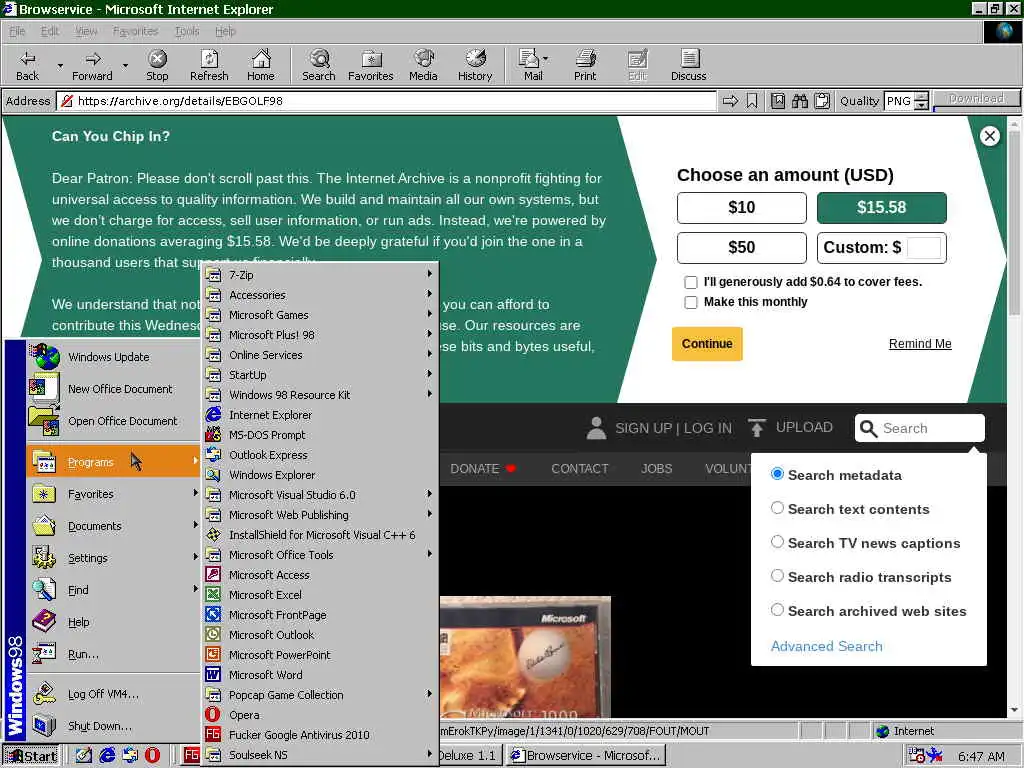Click the Remind Me link
This screenshot has height=768, width=1024.
920,344
